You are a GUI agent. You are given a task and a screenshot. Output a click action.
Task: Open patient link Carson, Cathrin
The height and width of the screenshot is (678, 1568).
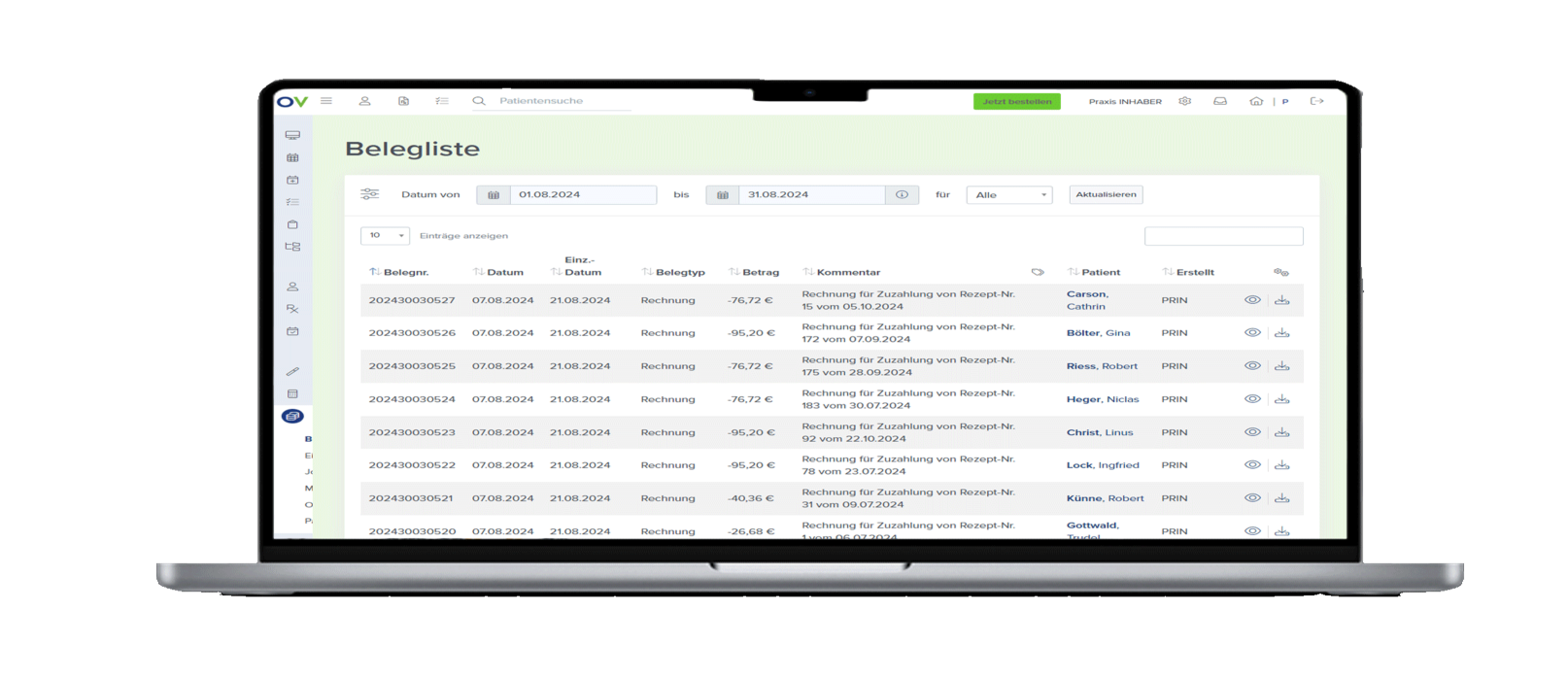pyautogui.click(x=1087, y=300)
